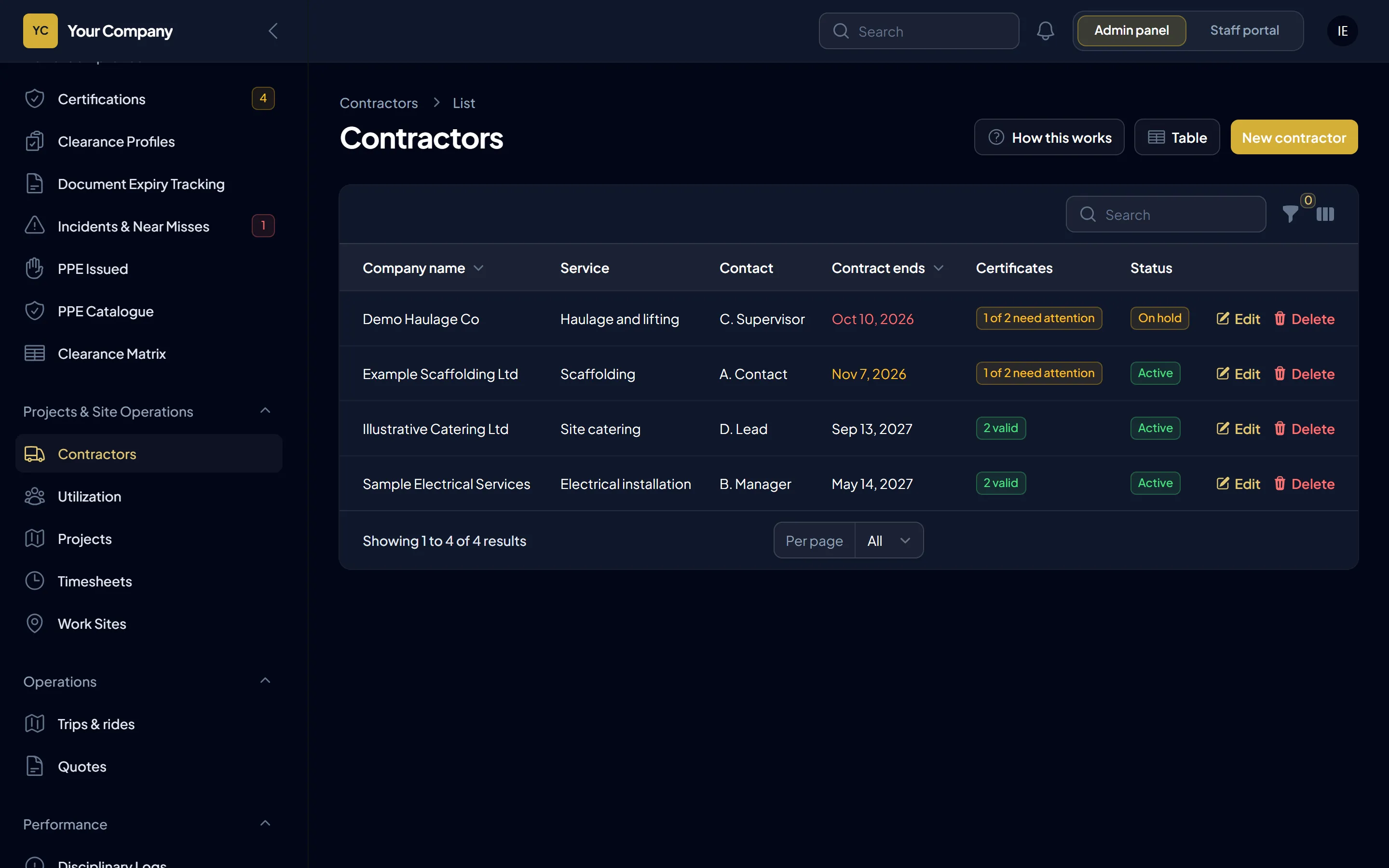Screen dimensions: 1389x868
Task: Click Illustrative Catering's 2 valid badge
Action: tap(1001, 428)
